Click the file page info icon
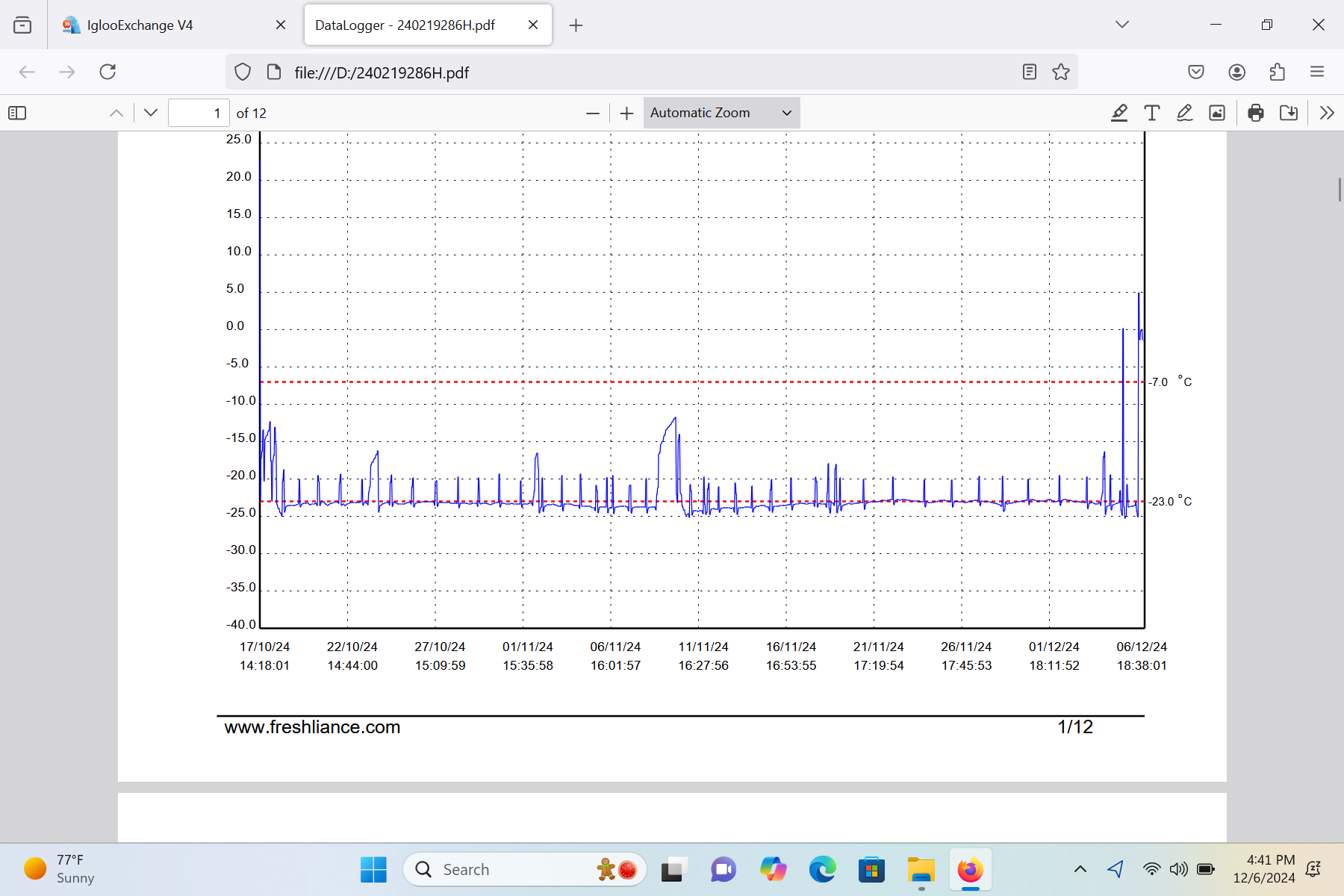The image size is (1344, 896). click(274, 72)
